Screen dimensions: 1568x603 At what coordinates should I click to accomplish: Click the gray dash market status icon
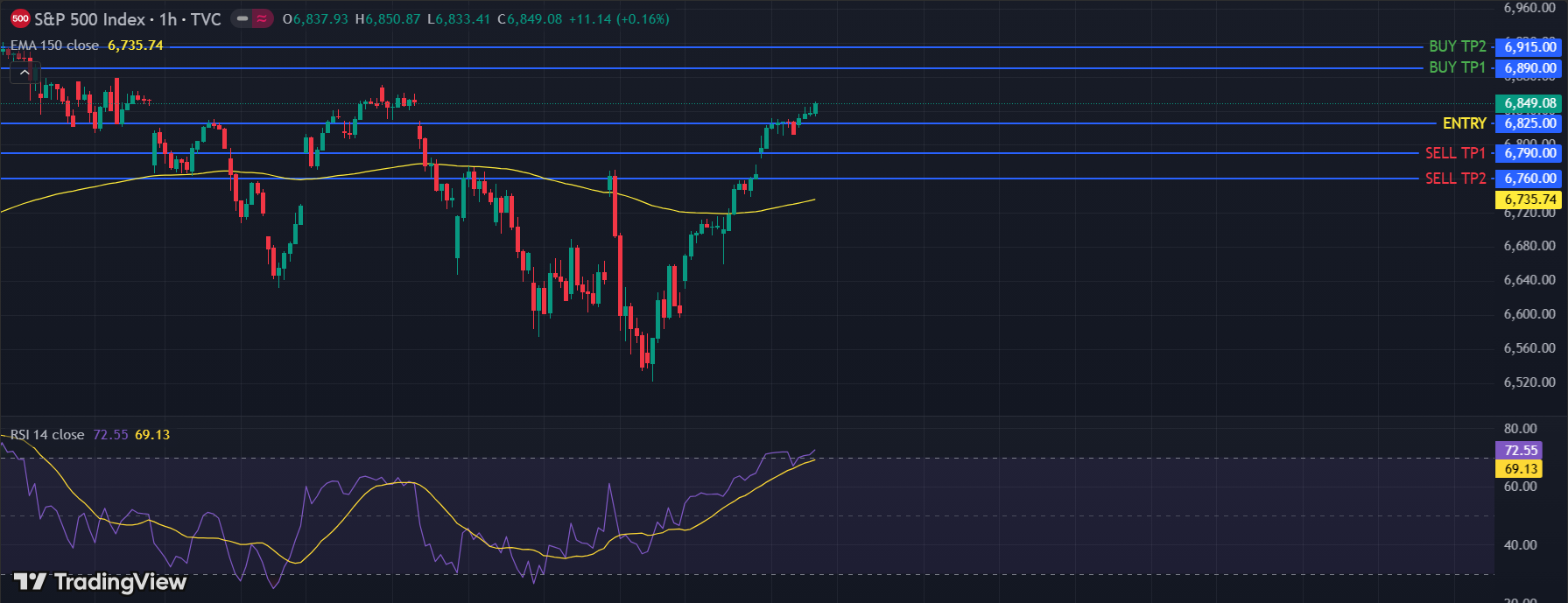click(x=243, y=18)
